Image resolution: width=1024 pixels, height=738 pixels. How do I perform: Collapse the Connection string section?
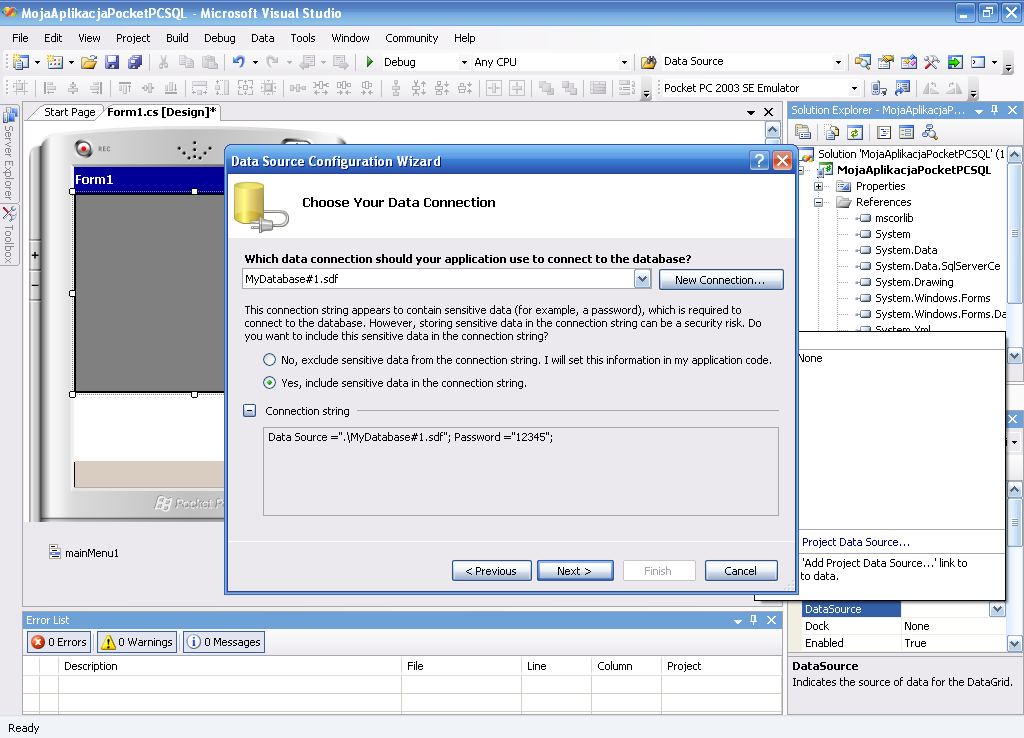[x=249, y=411]
